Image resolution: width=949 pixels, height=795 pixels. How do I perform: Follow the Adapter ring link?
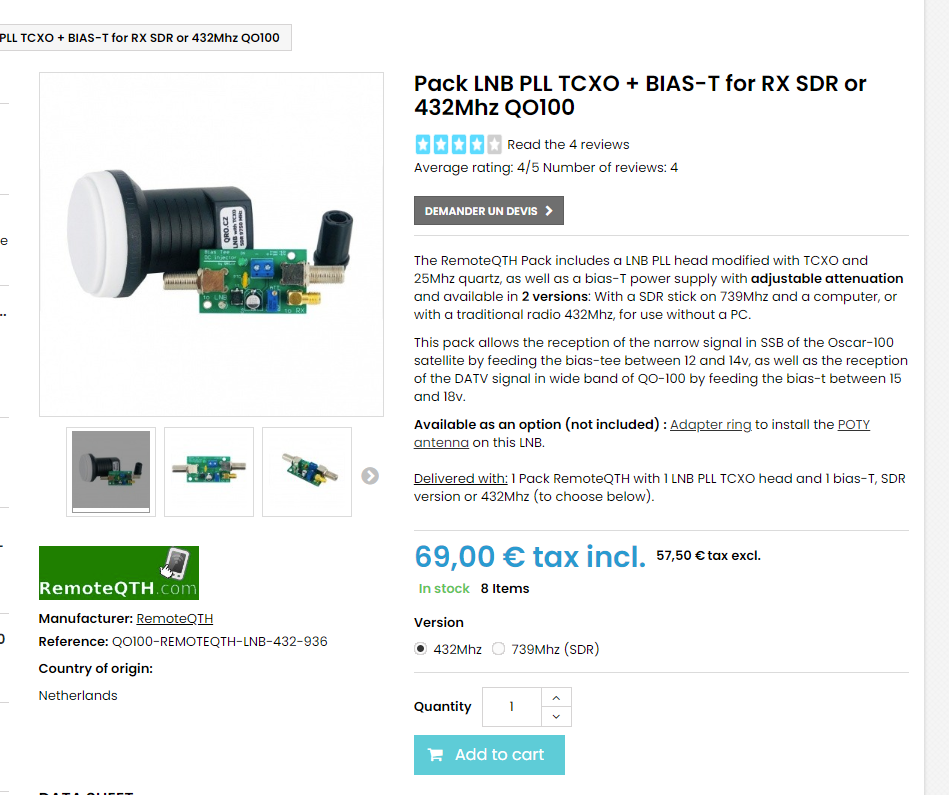click(x=711, y=425)
